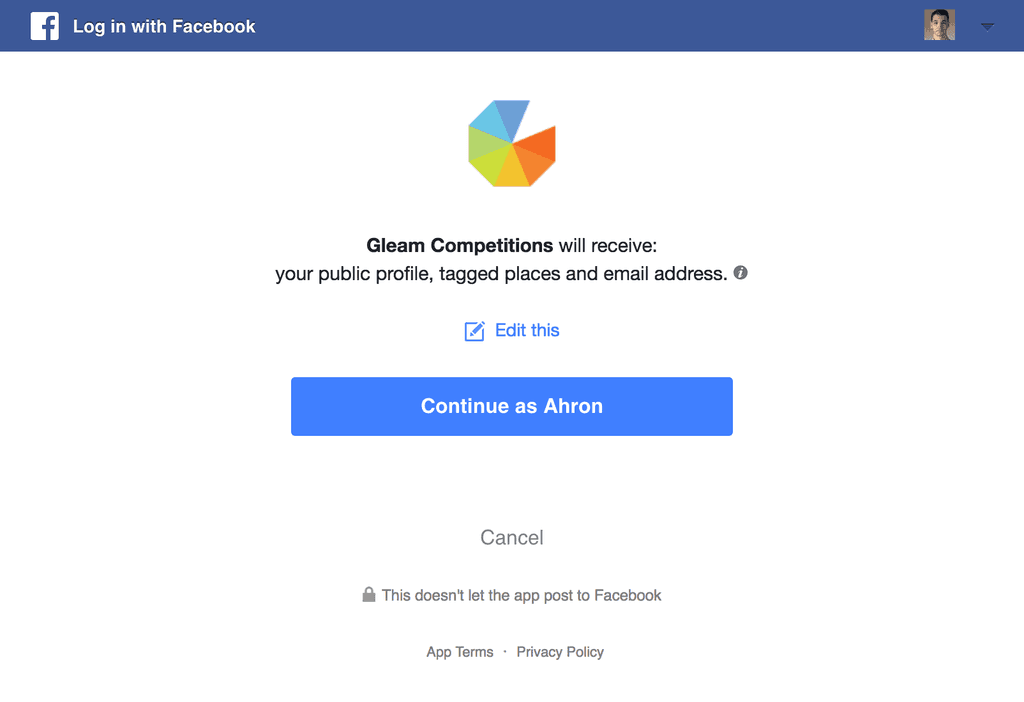Click the info icon beside email address
The image size is (1024, 702).
pyautogui.click(x=740, y=272)
